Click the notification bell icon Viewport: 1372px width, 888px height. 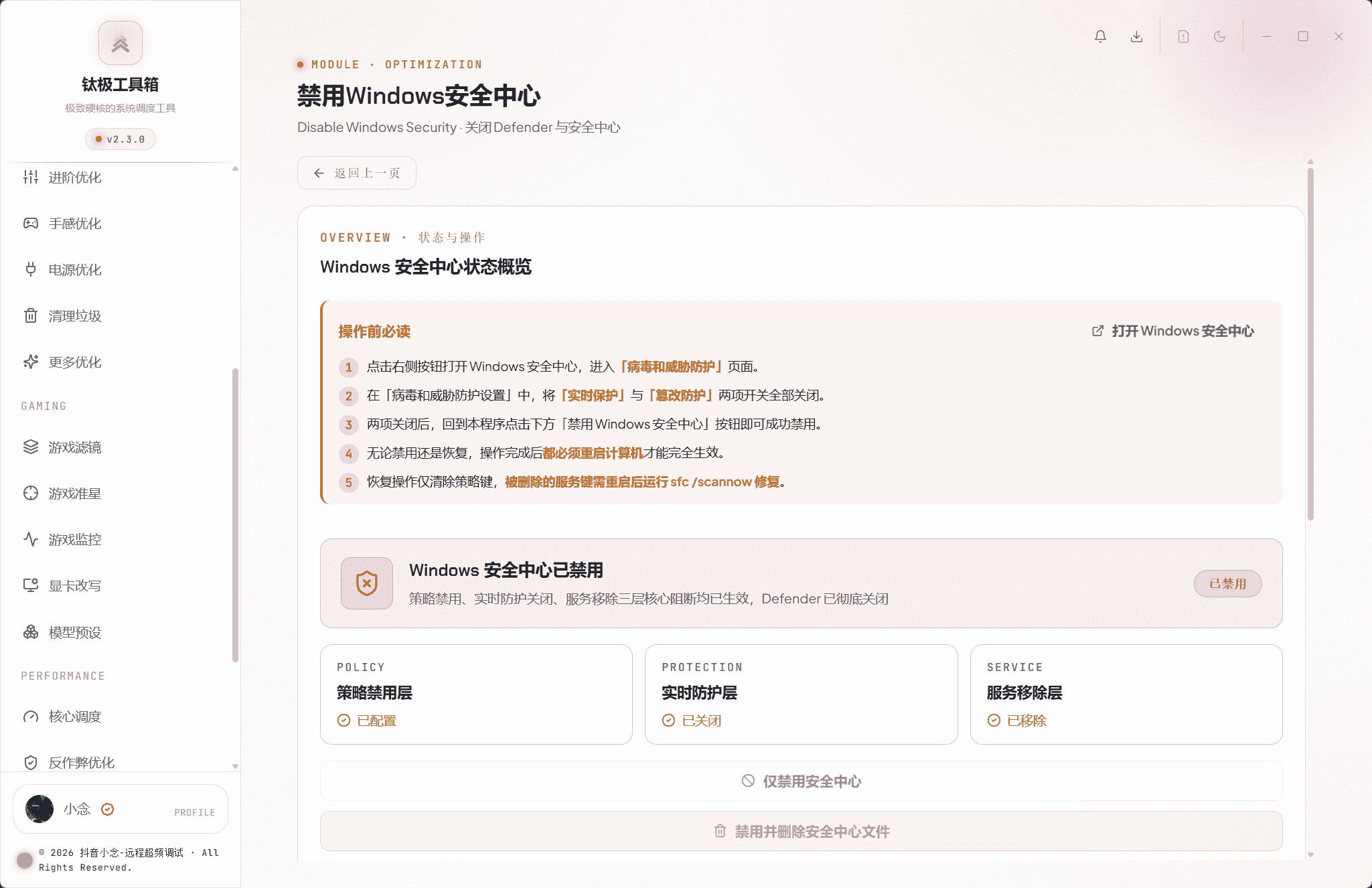pos(1100,36)
